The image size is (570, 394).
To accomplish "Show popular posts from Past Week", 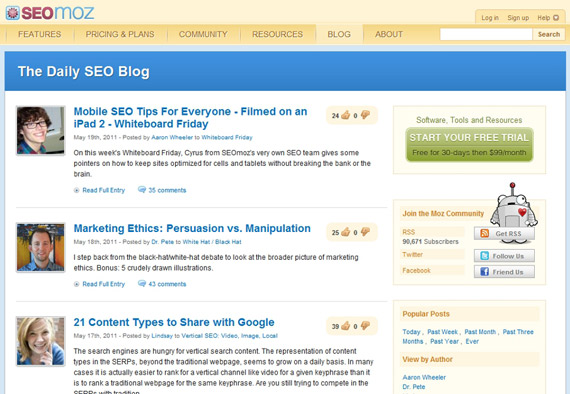I will point(442,332).
